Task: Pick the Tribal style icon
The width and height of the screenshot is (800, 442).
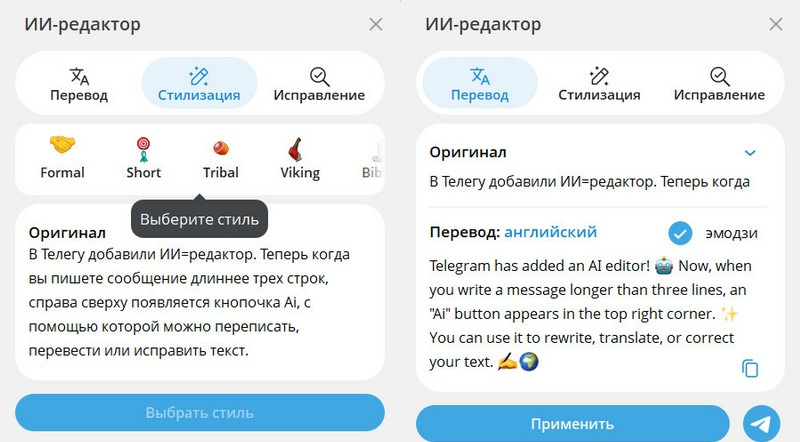Action: tap(221, 156)
